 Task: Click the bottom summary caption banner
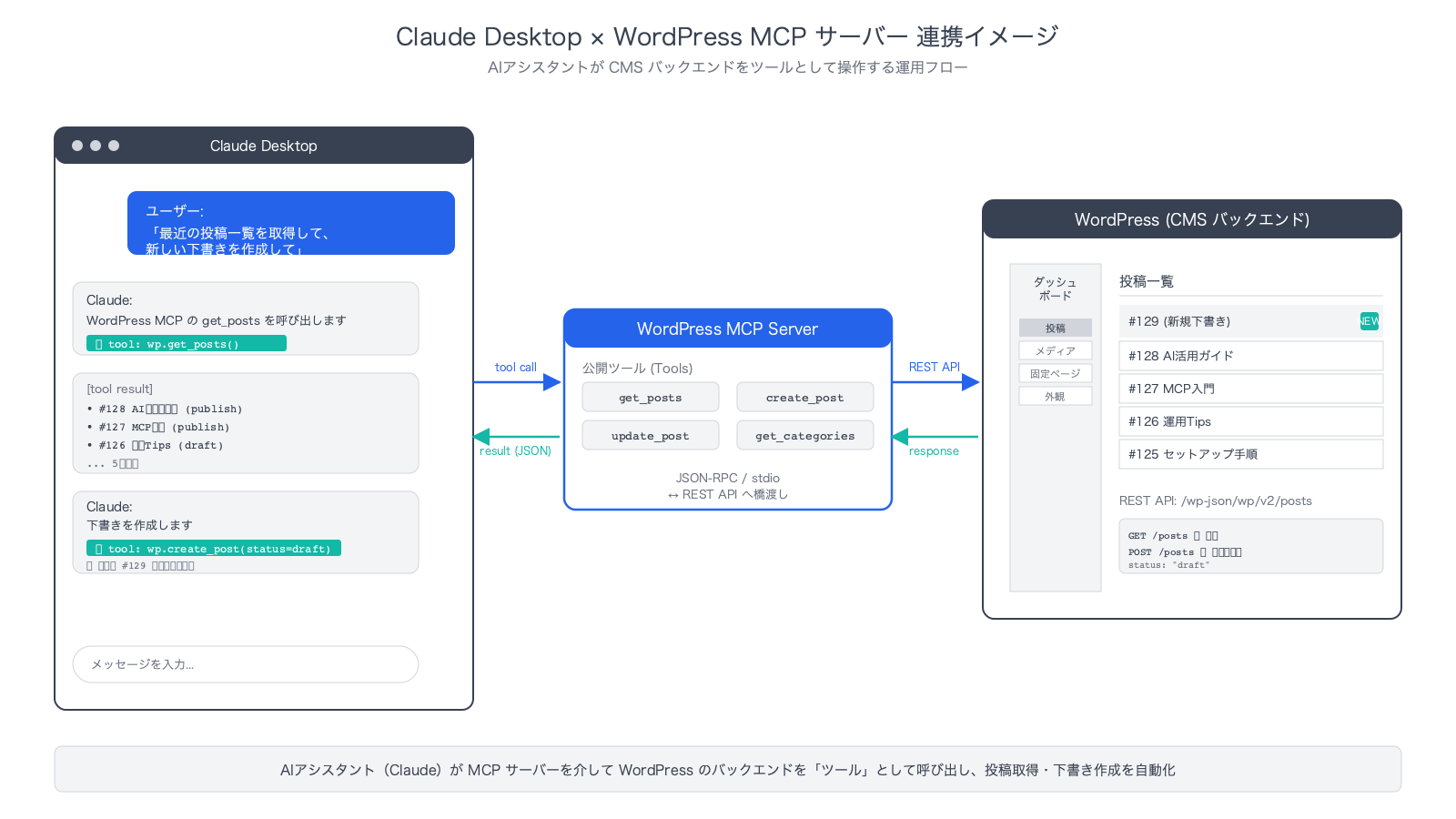(x=728, y=769)
